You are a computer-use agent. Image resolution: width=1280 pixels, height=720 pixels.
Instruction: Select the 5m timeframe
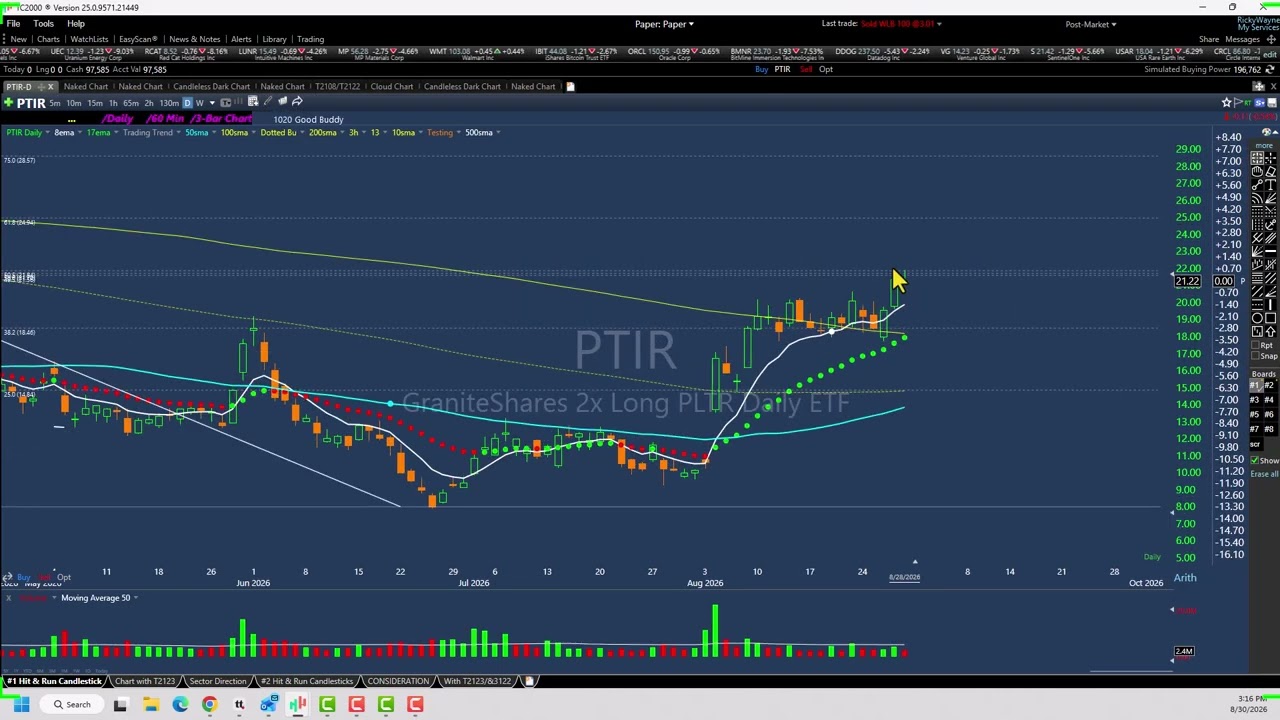(x=55, y=103)
